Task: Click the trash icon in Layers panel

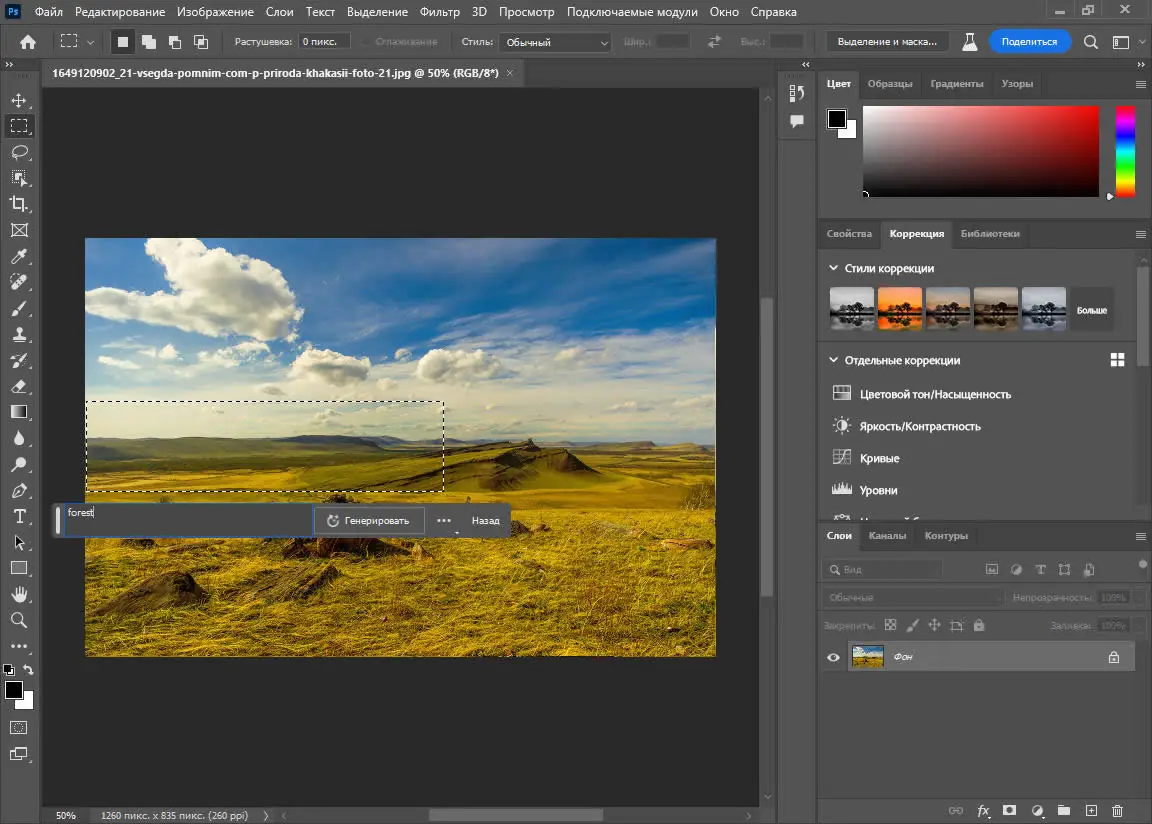Action: pyautogui.click(x=1118, y=810)
